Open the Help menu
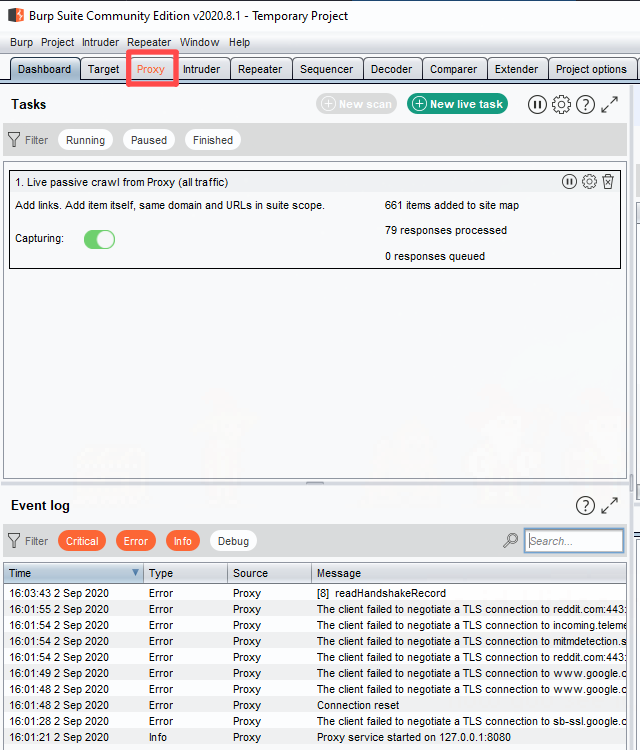Viewport: 640px width, 750px height. (239, 42)
